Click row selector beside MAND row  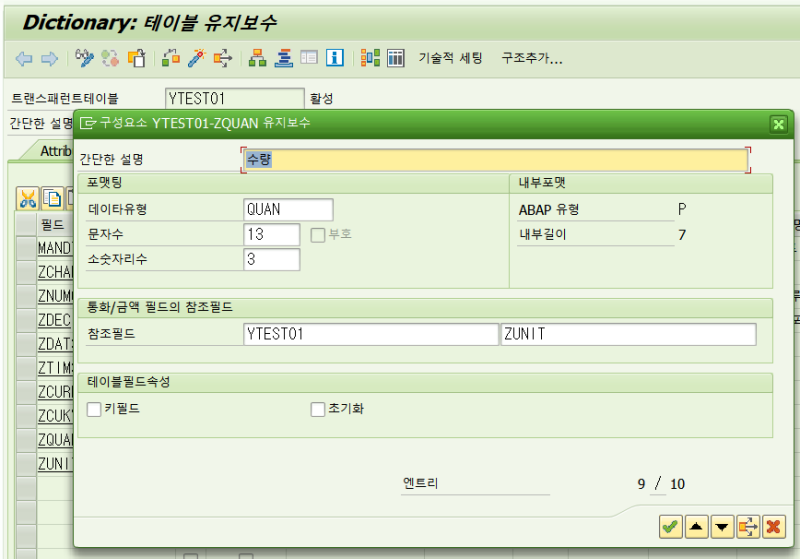coord(26,248)
